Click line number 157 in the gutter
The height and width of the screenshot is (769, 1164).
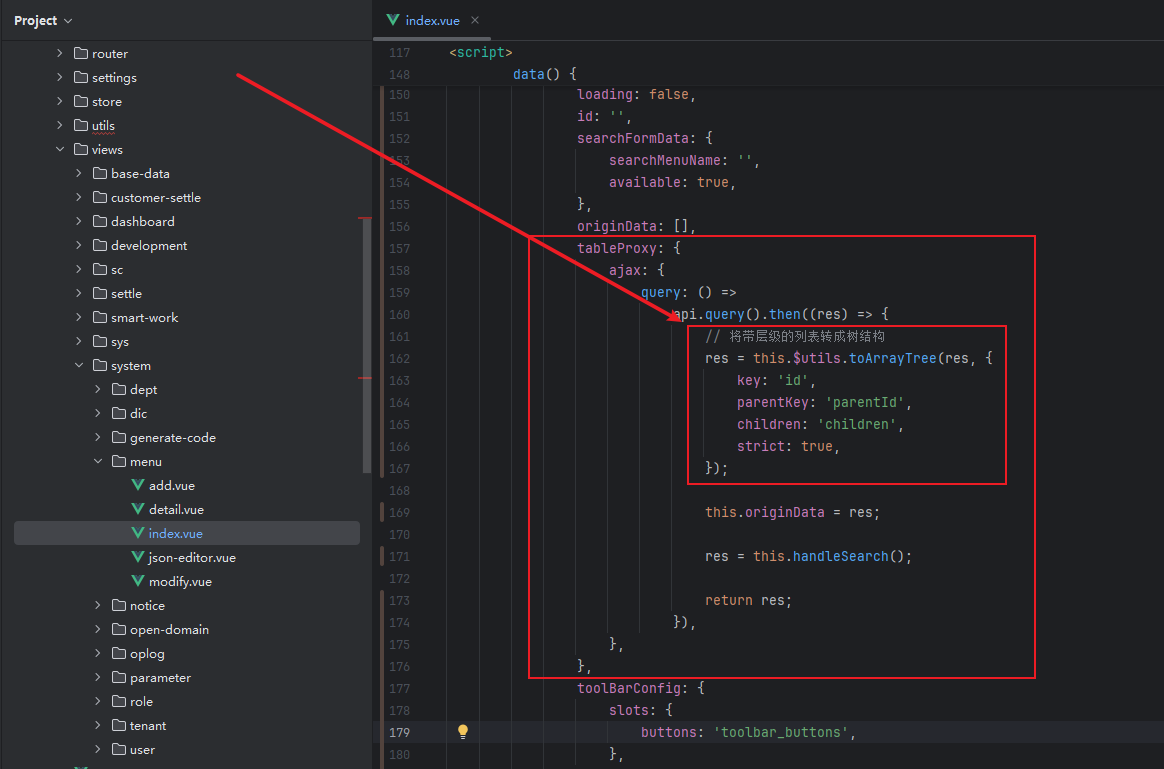point(399,248)
